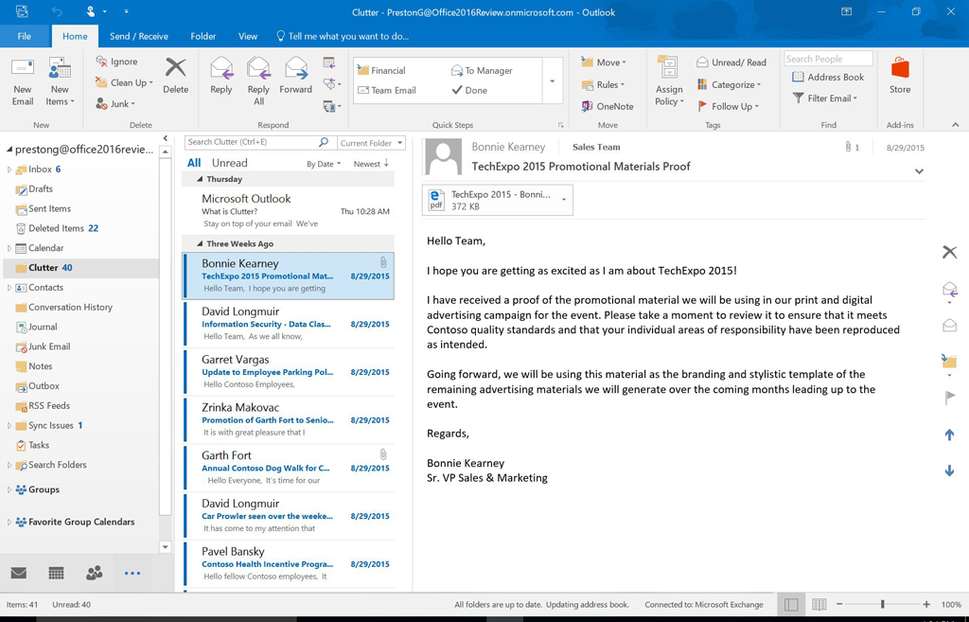Open David Longmuir Information Security email

click(x=289, y=324)
